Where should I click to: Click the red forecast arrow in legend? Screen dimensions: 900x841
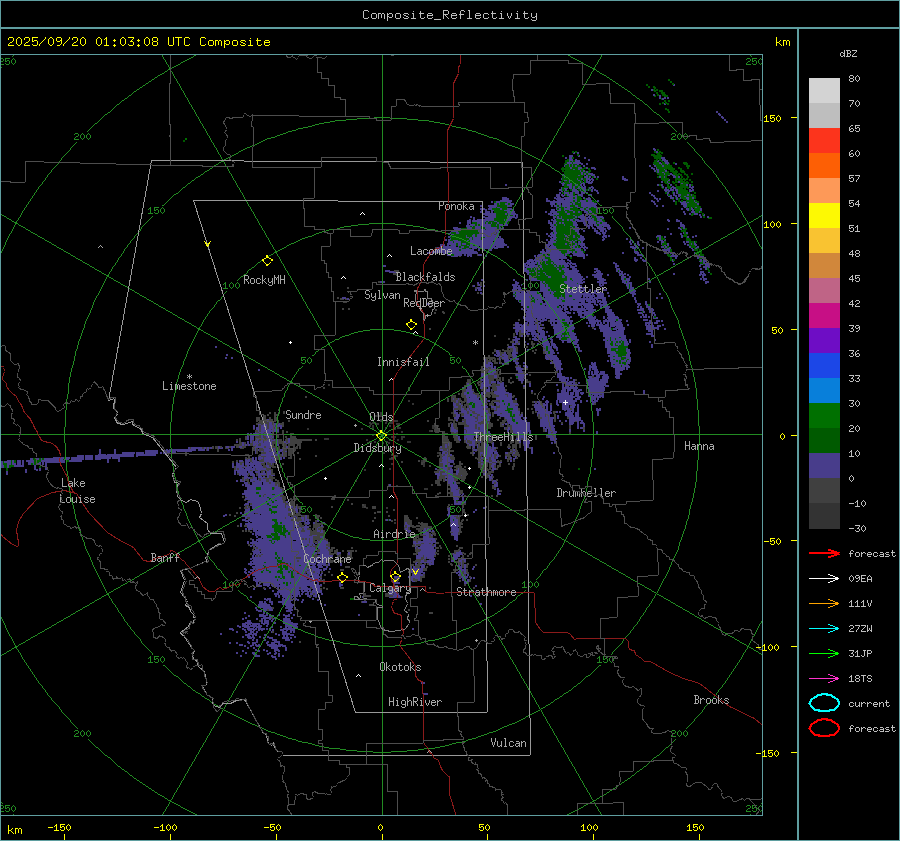824,553
